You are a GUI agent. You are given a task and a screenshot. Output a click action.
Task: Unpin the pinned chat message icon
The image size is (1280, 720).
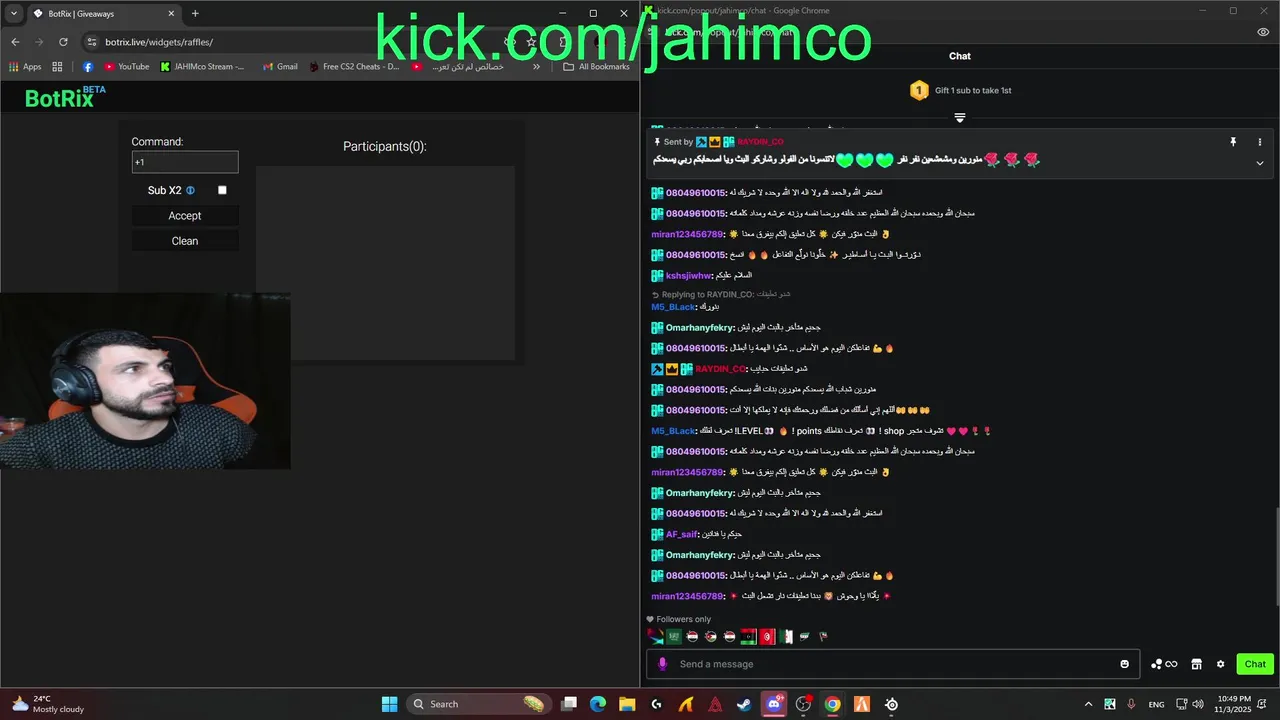click(1233, 142)
